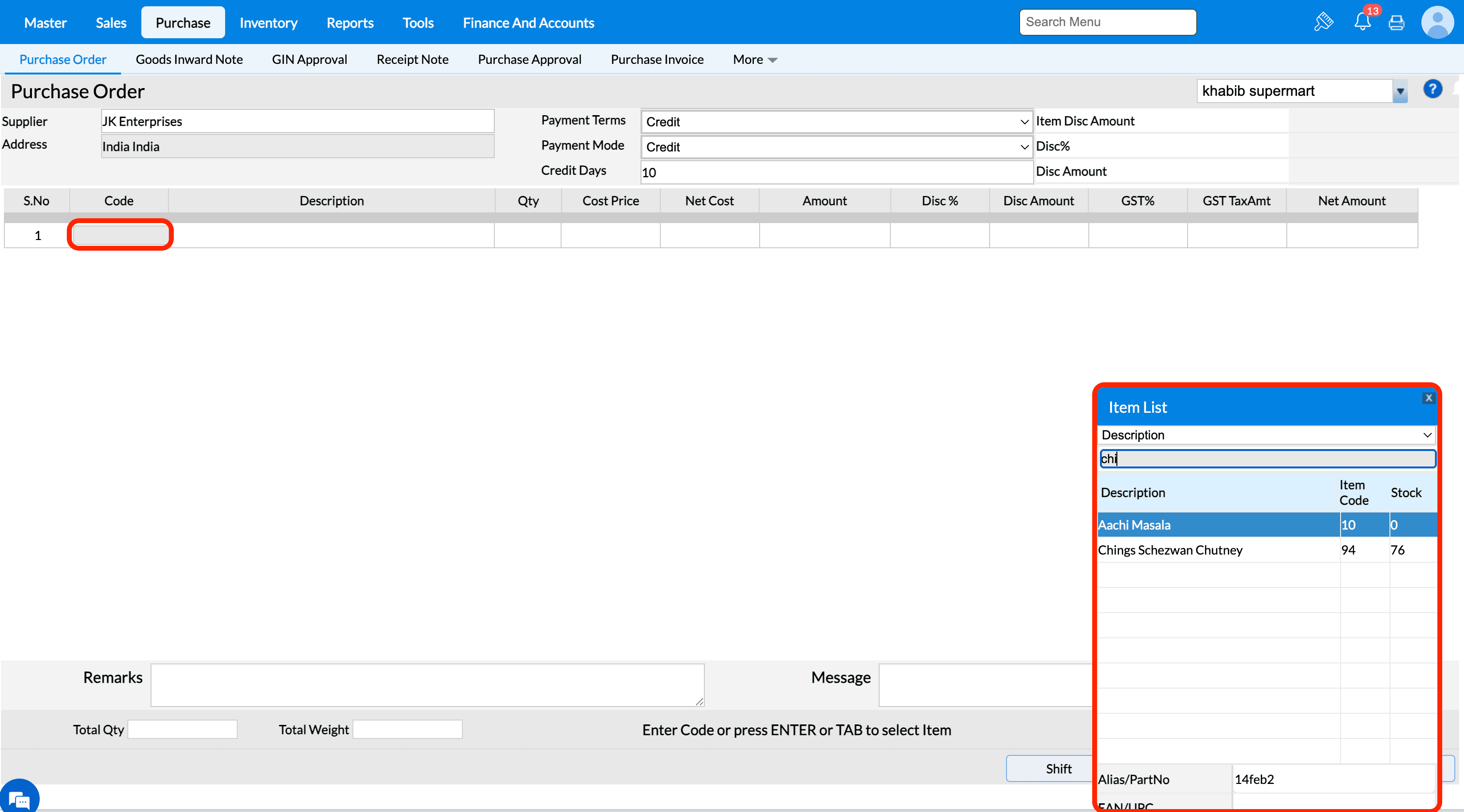Click the printer icon in header
Viewport: 1464px width, 812px height.
pyautogui.click(x=1396, y=23)
